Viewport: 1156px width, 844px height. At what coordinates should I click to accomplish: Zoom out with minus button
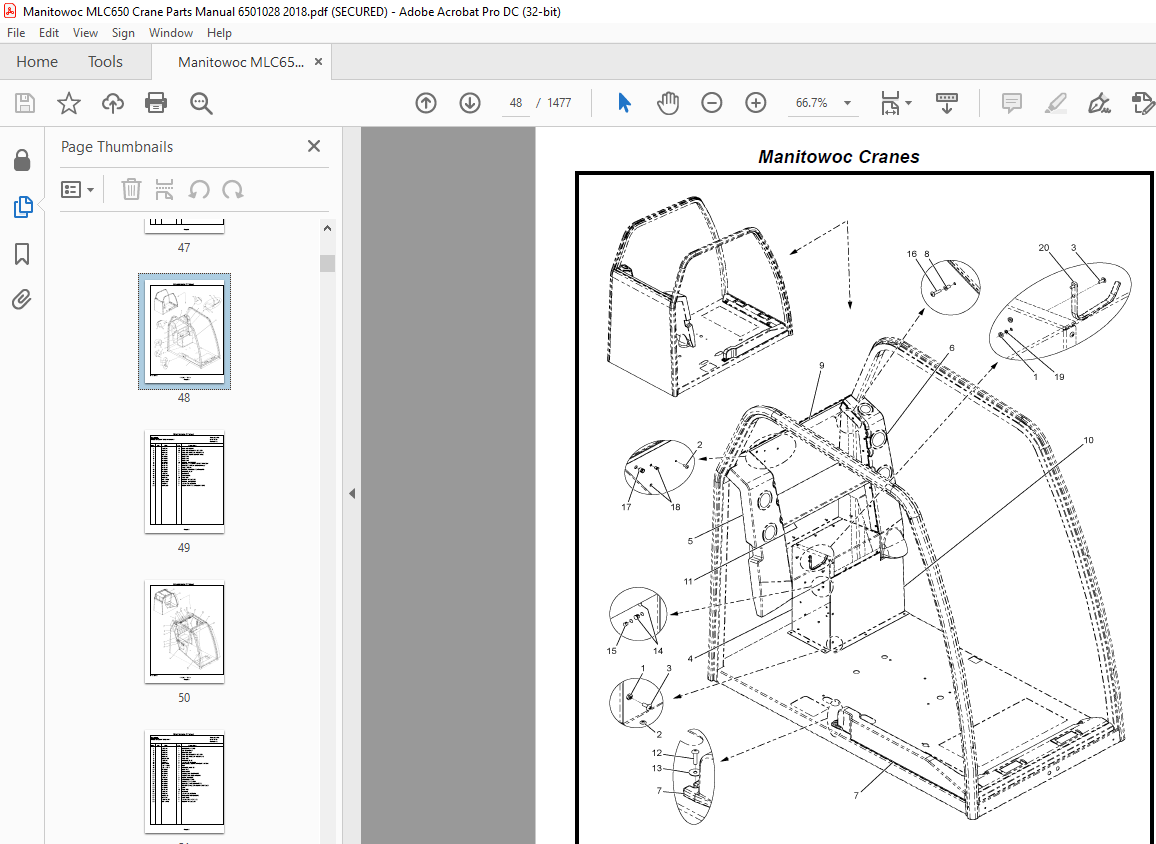[x=711, y=103]
